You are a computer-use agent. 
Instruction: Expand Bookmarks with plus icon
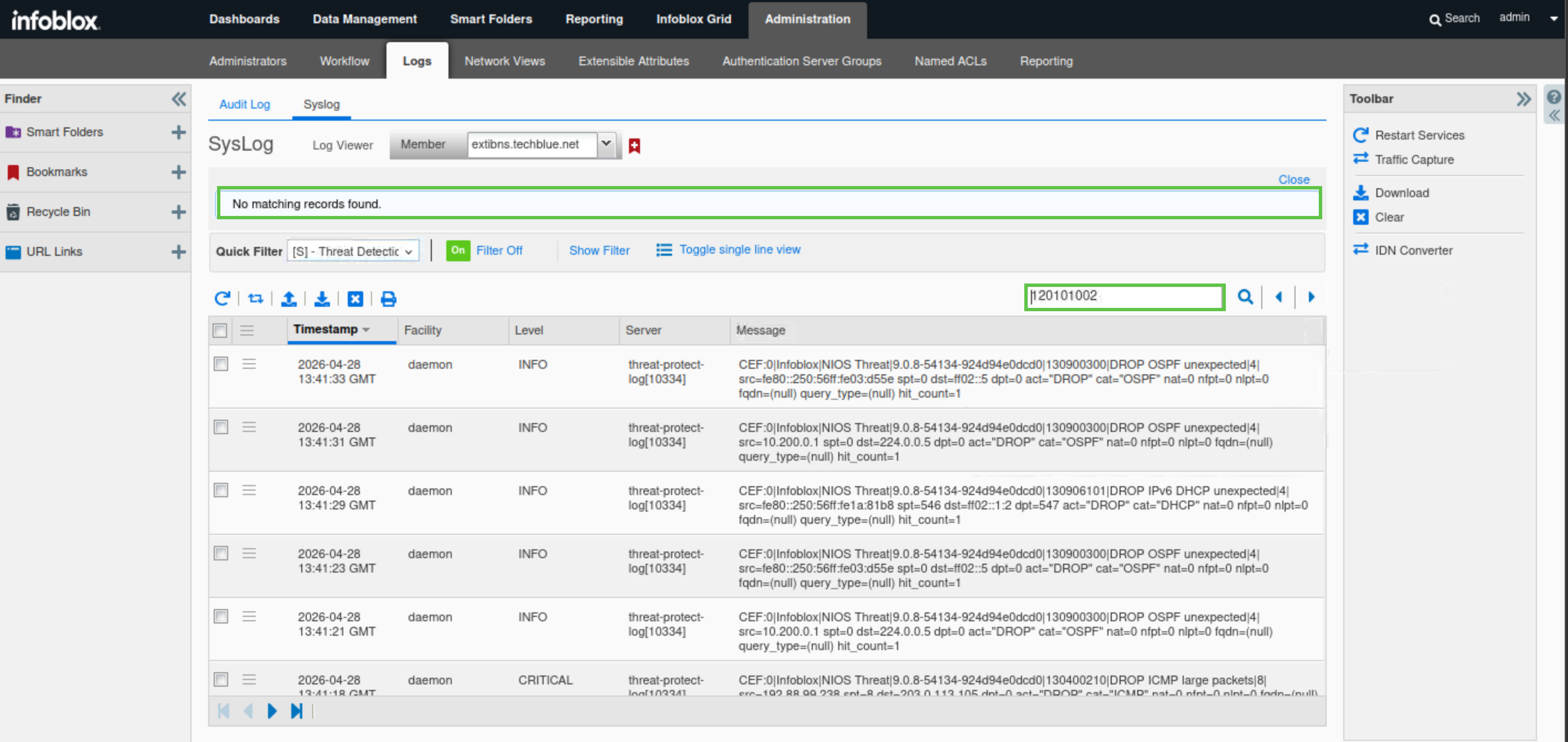[178, 172]
